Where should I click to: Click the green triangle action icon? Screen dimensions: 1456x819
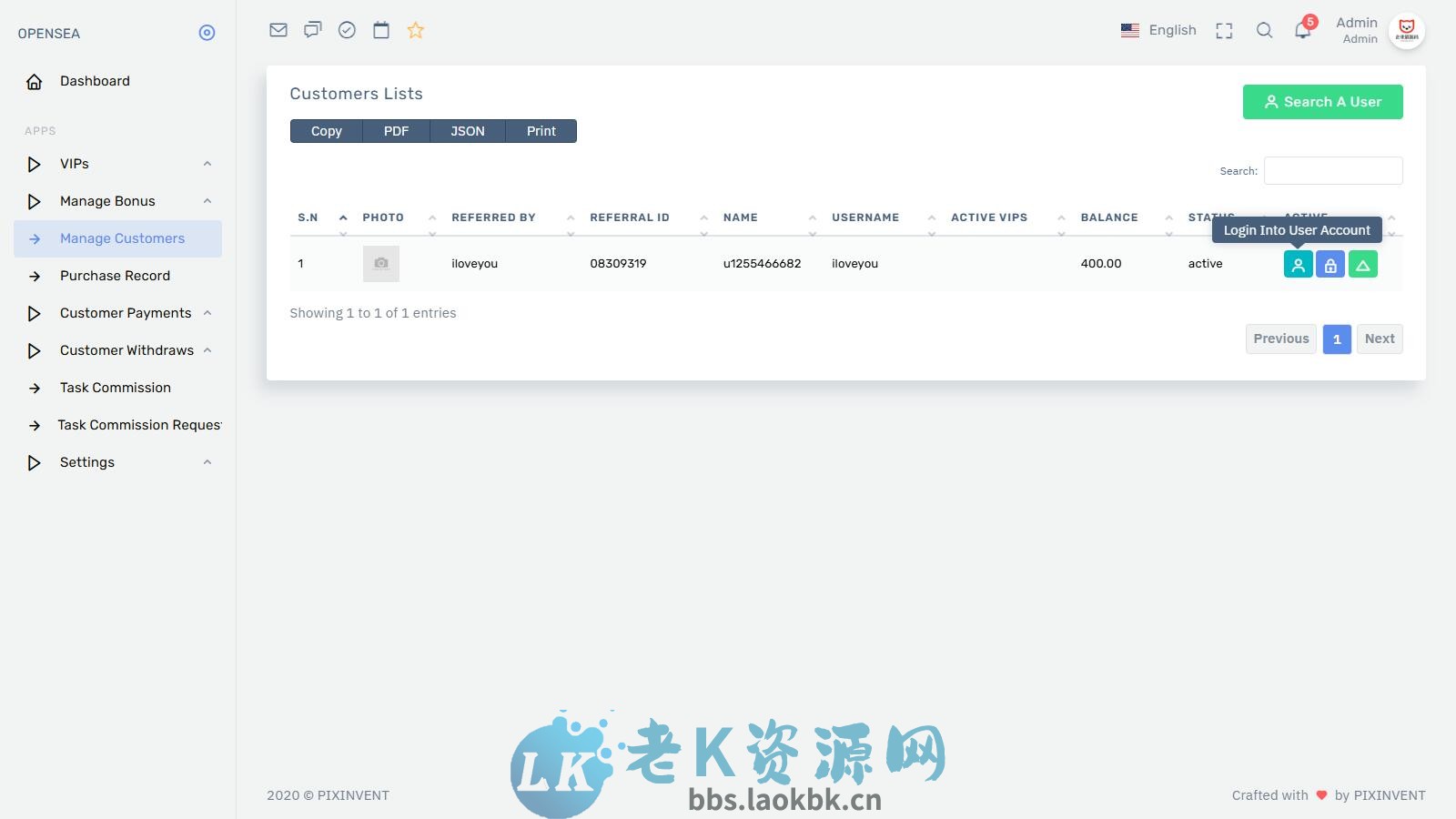pyautogui.click(x=1362, y=263)
